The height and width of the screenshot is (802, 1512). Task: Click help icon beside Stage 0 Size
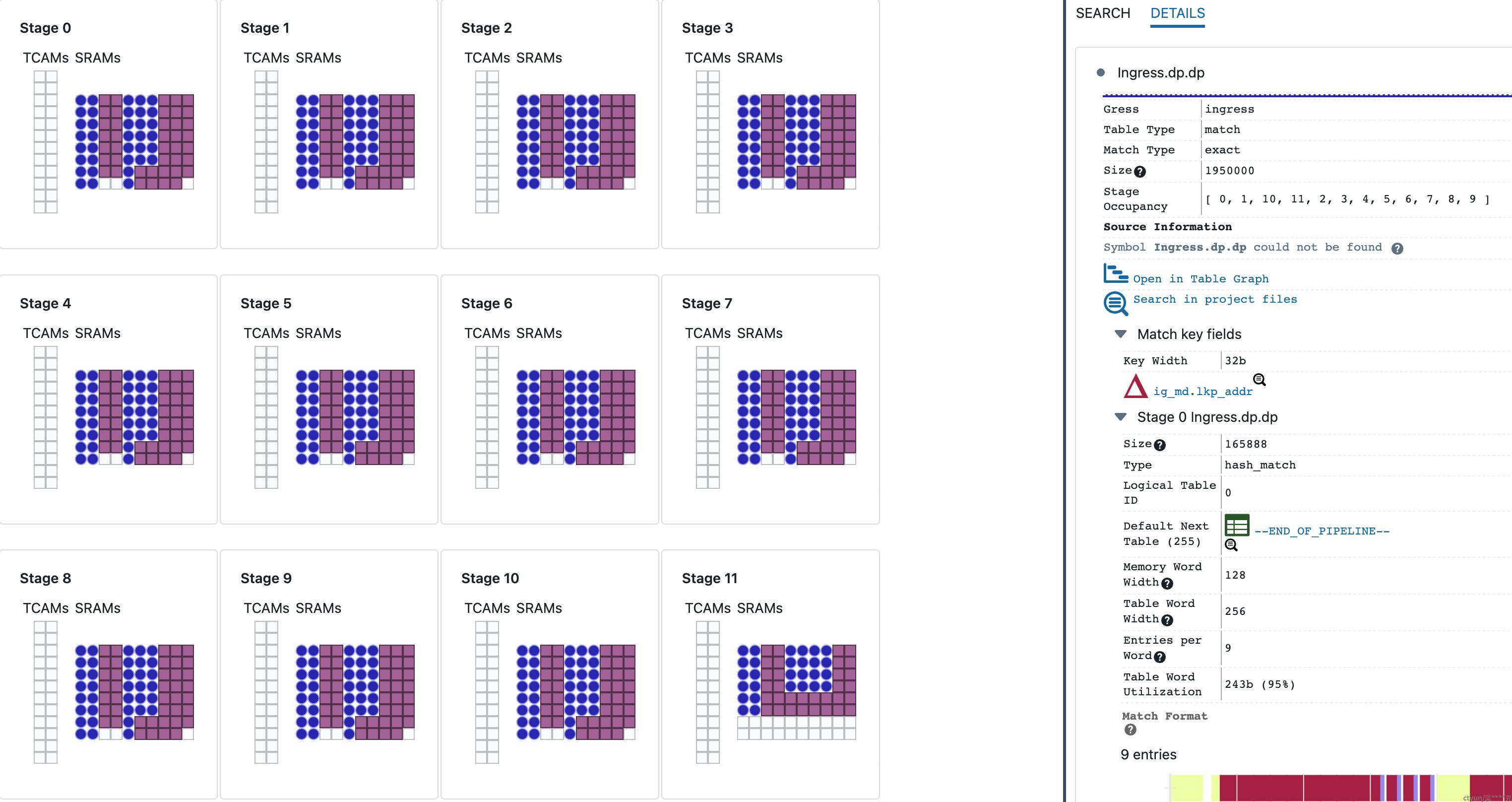tap(1159, 445)
